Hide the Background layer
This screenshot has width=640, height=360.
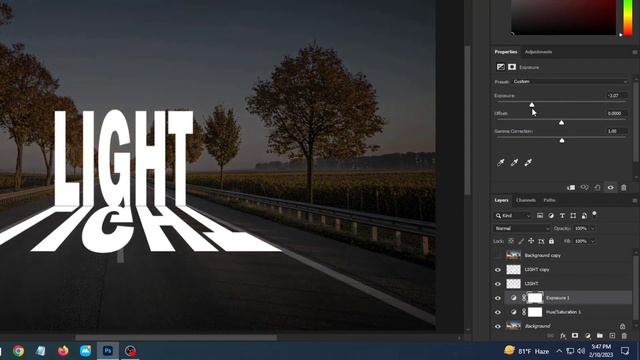click(x=498, y=326)
